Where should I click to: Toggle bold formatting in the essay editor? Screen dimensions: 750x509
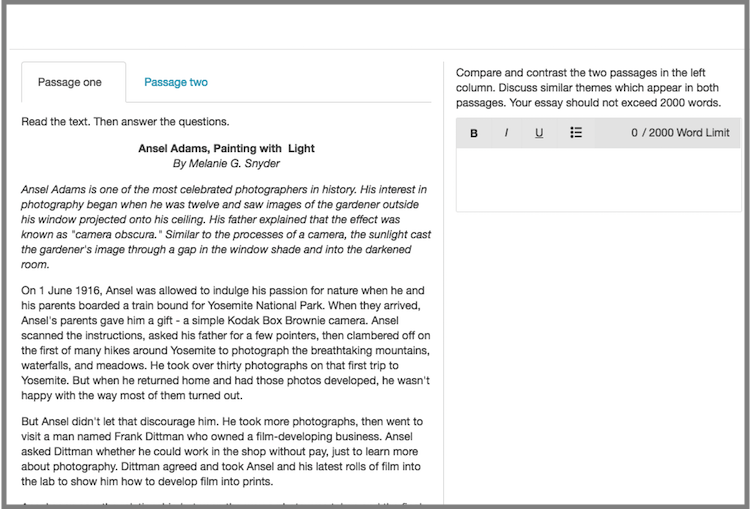tap(474, 133)
